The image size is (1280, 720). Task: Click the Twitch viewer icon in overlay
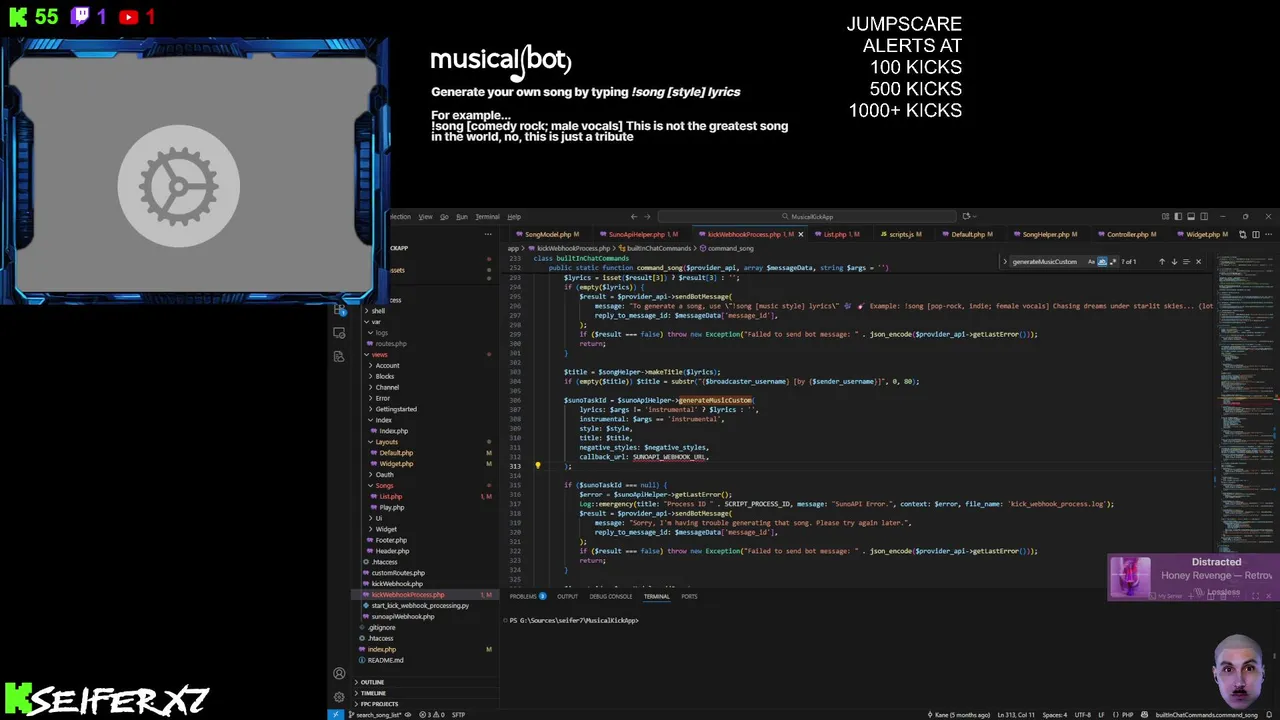coord(80,17)
